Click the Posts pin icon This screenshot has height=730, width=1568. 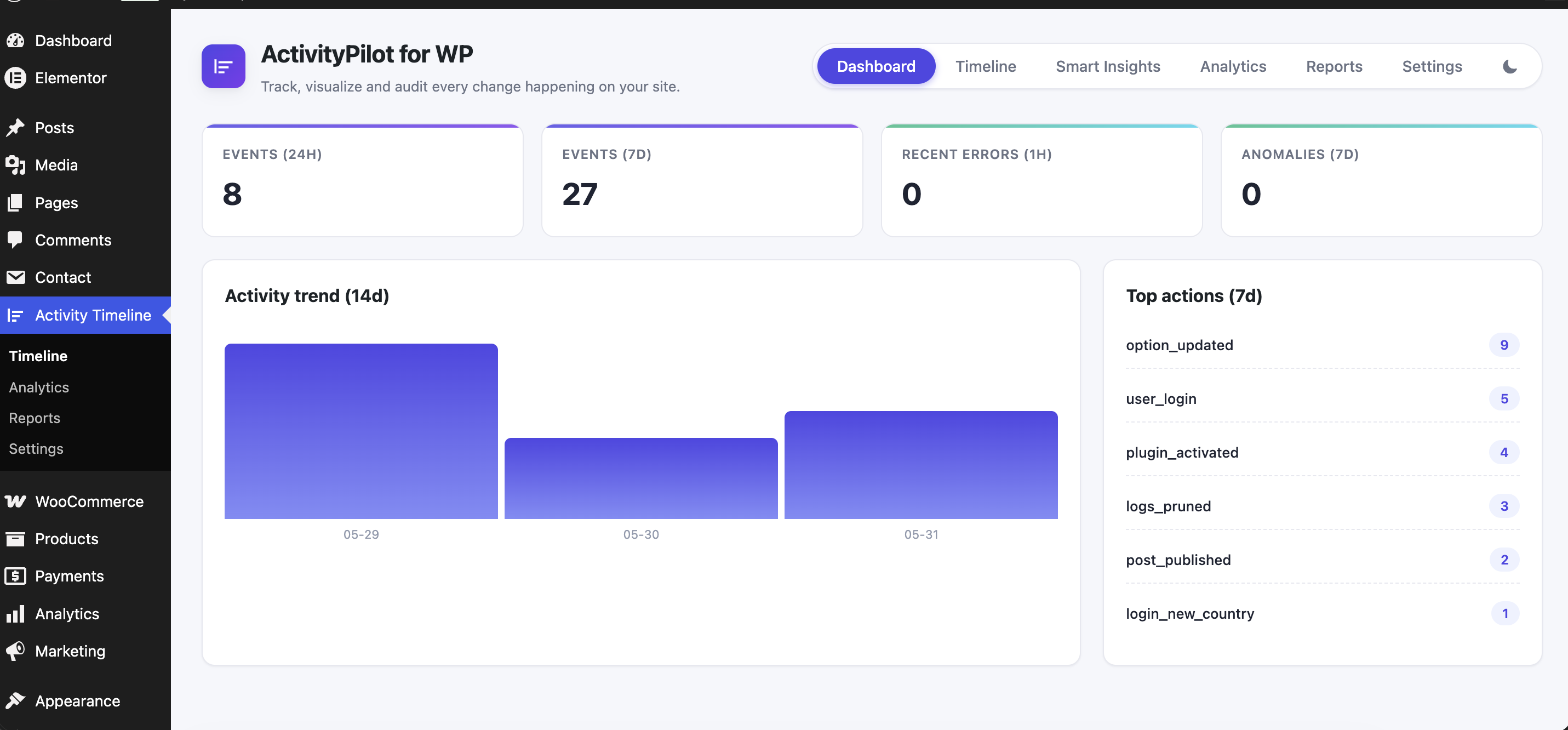point(16,128)
